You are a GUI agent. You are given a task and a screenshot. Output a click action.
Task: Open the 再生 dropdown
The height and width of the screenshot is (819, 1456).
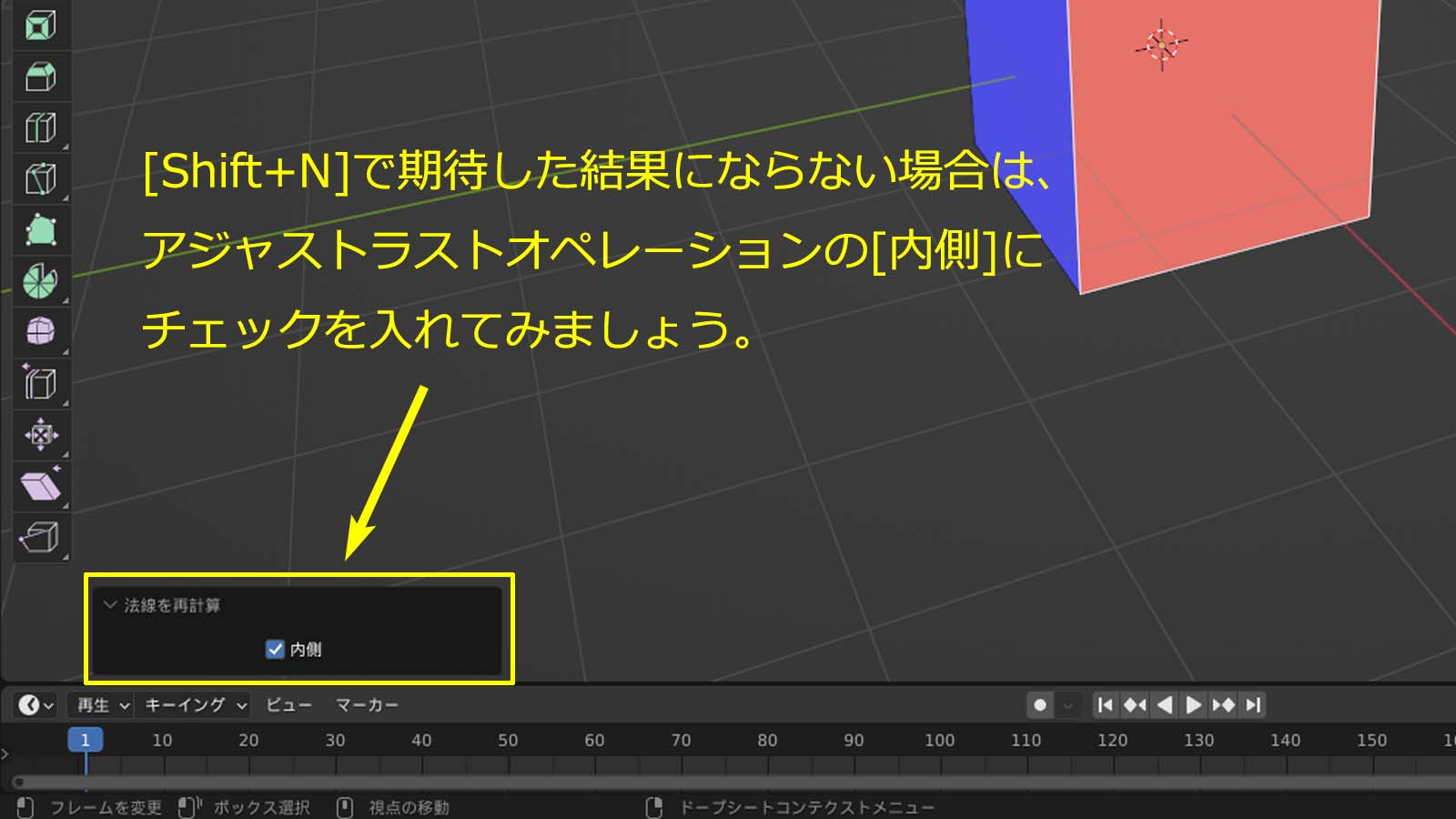coord(102,704)
